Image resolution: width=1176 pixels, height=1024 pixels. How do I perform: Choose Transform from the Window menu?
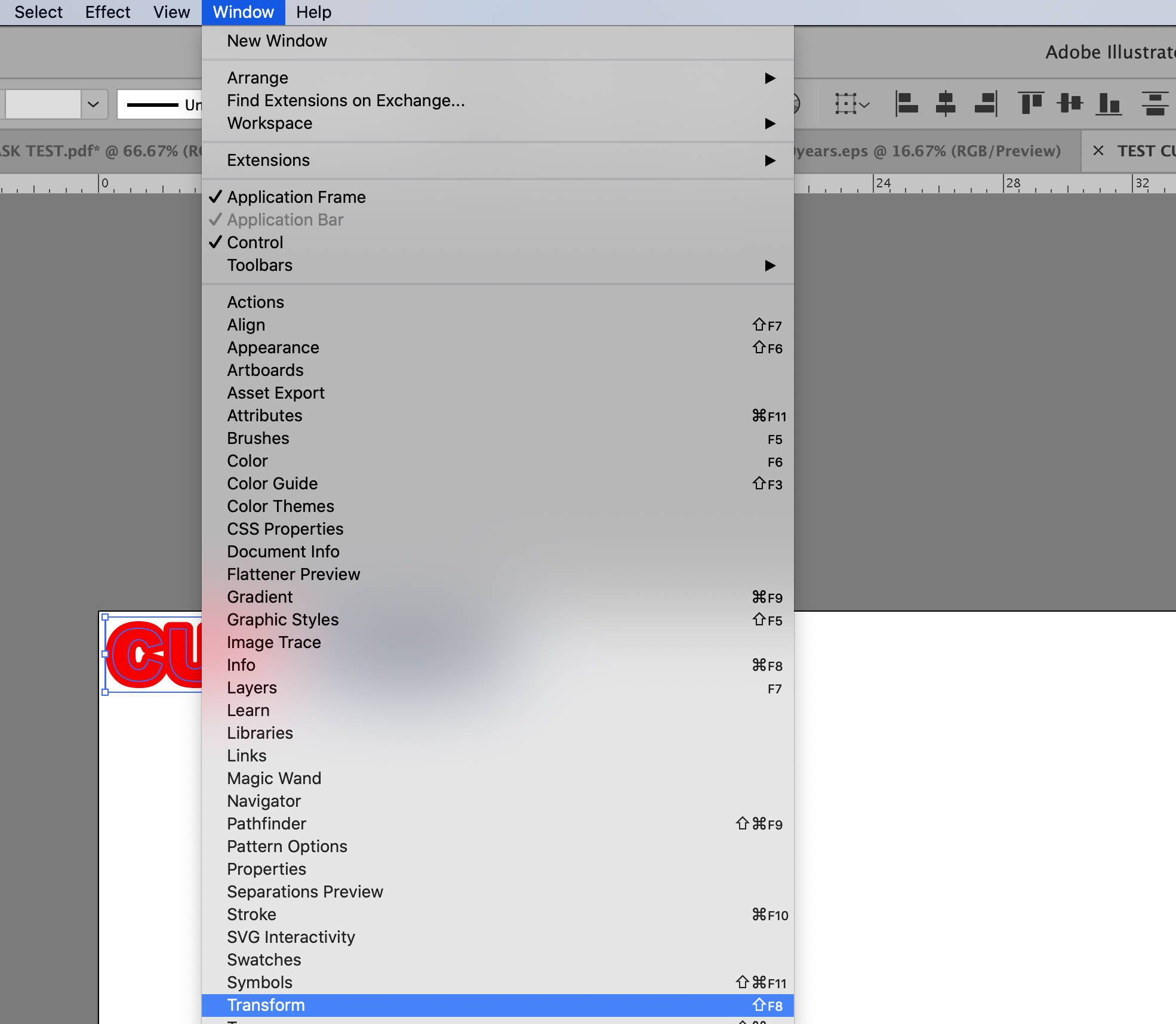(x=266, y=1006)
